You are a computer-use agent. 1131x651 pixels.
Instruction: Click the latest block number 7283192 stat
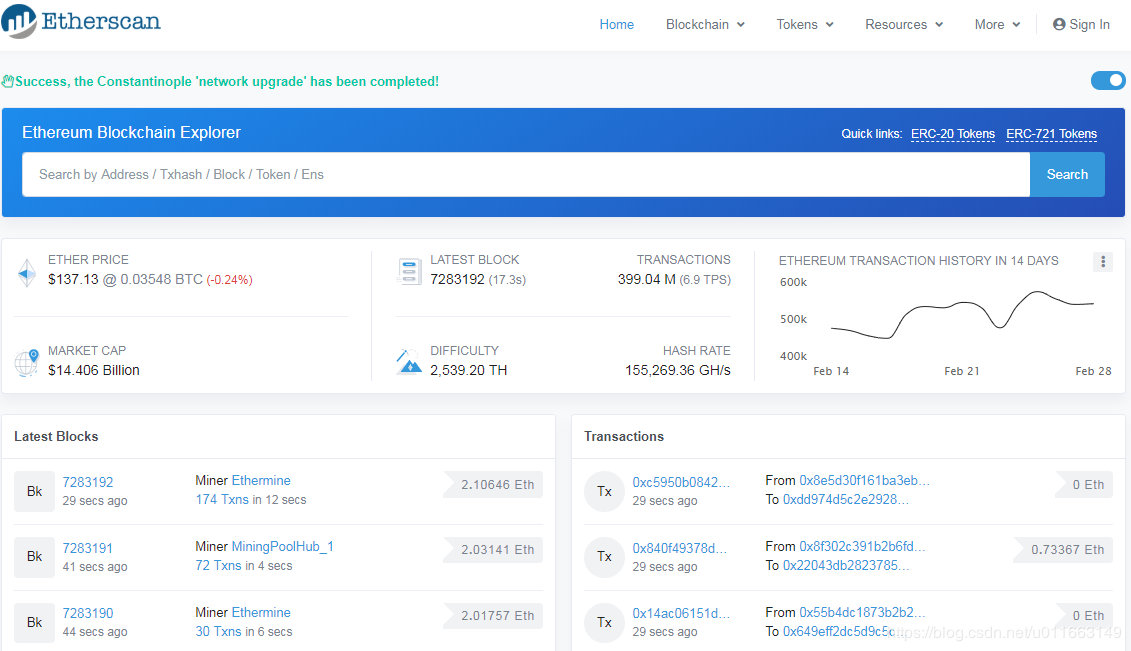(x=457, y=279)
